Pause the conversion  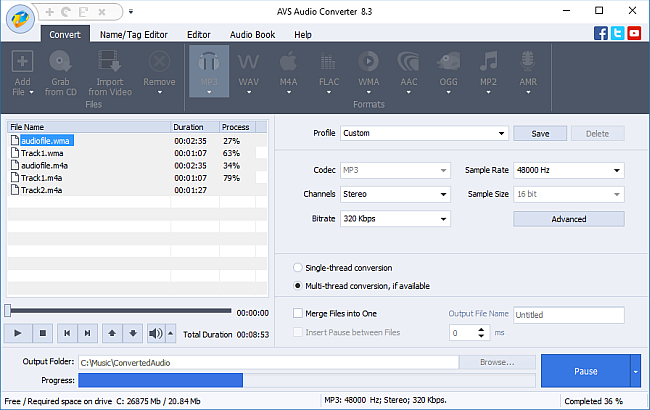click(586, 371)
